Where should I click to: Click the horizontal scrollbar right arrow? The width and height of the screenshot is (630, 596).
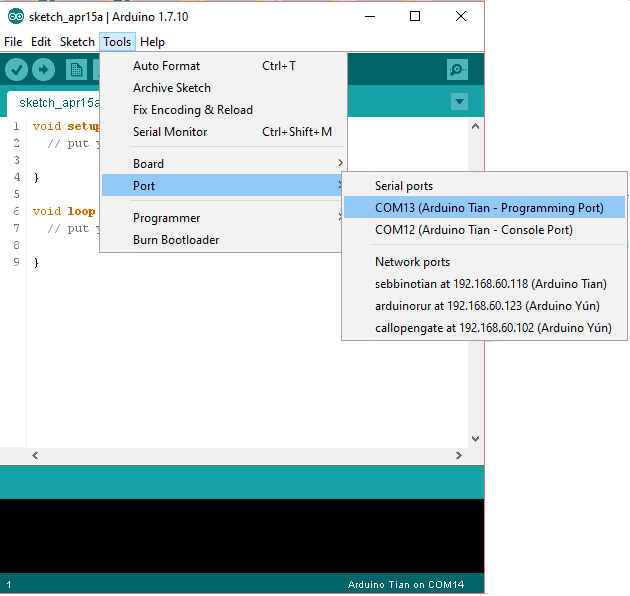pyautogui.click(x=459, y=455)
